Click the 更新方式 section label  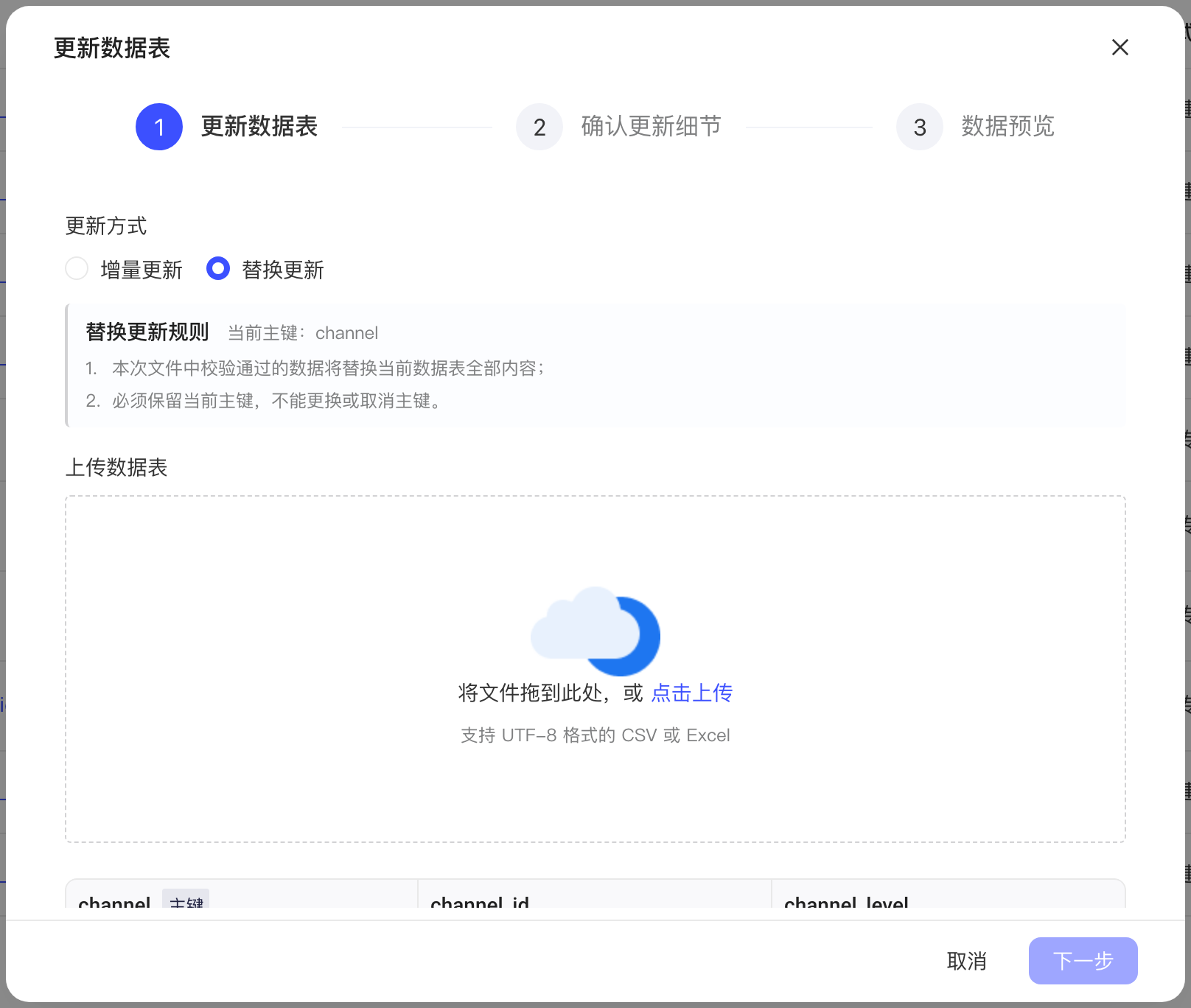pyautogui.click(x=106, y=225)
